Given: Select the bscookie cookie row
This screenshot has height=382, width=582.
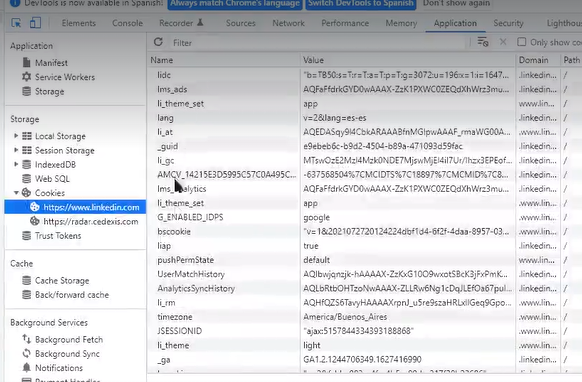Looking at the screenshot, I should point(364,231).
